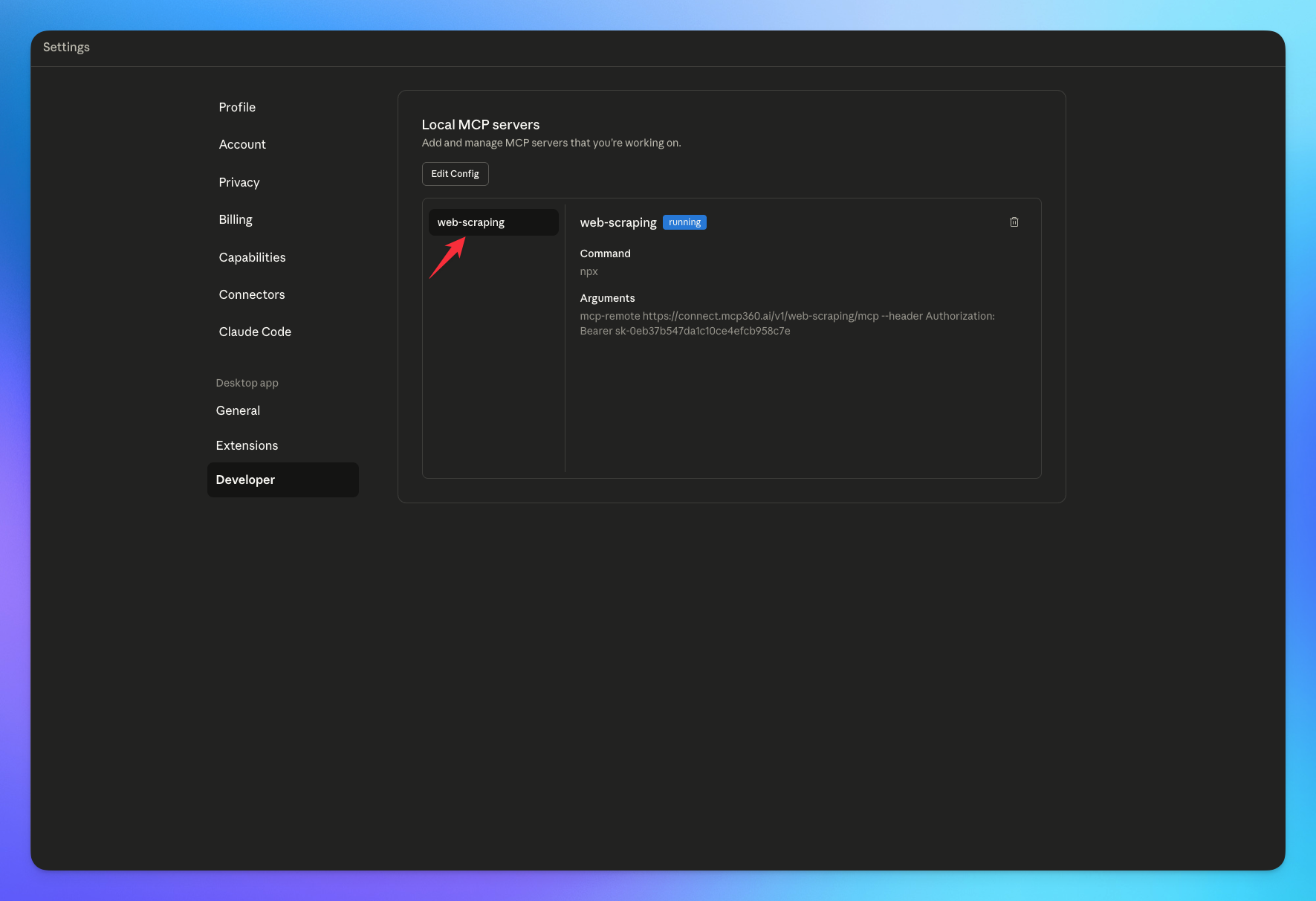
Task: Click the npx command value
Action: pyautogui.click(x=589, y=271)
